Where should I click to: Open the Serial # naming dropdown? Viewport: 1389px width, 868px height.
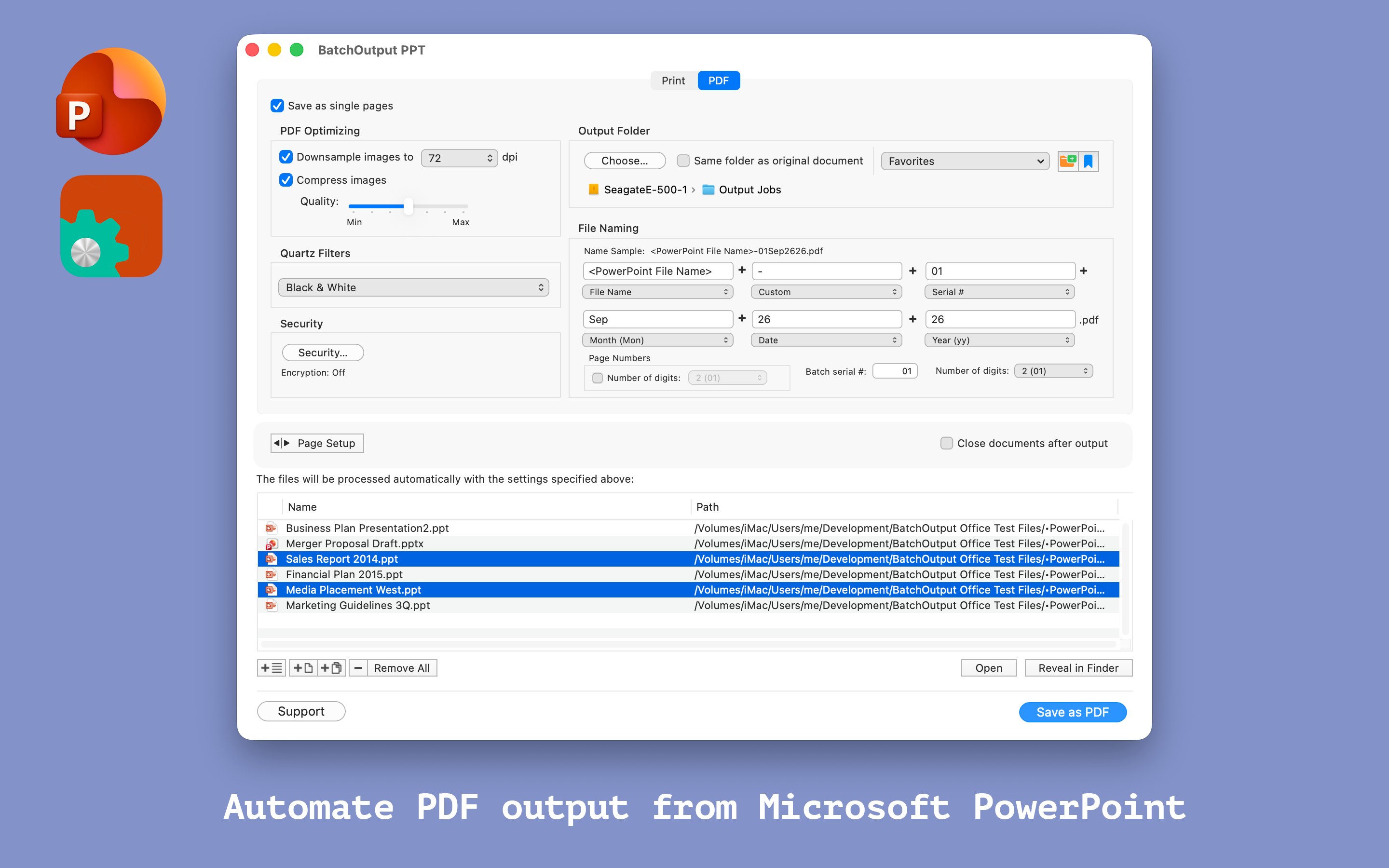(999, 292)
